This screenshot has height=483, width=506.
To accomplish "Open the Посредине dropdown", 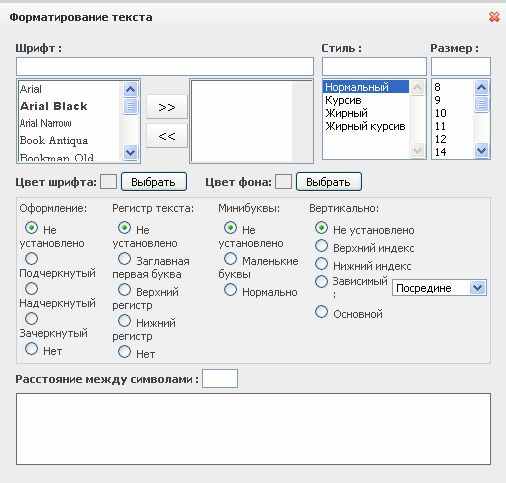I will 439,288.
